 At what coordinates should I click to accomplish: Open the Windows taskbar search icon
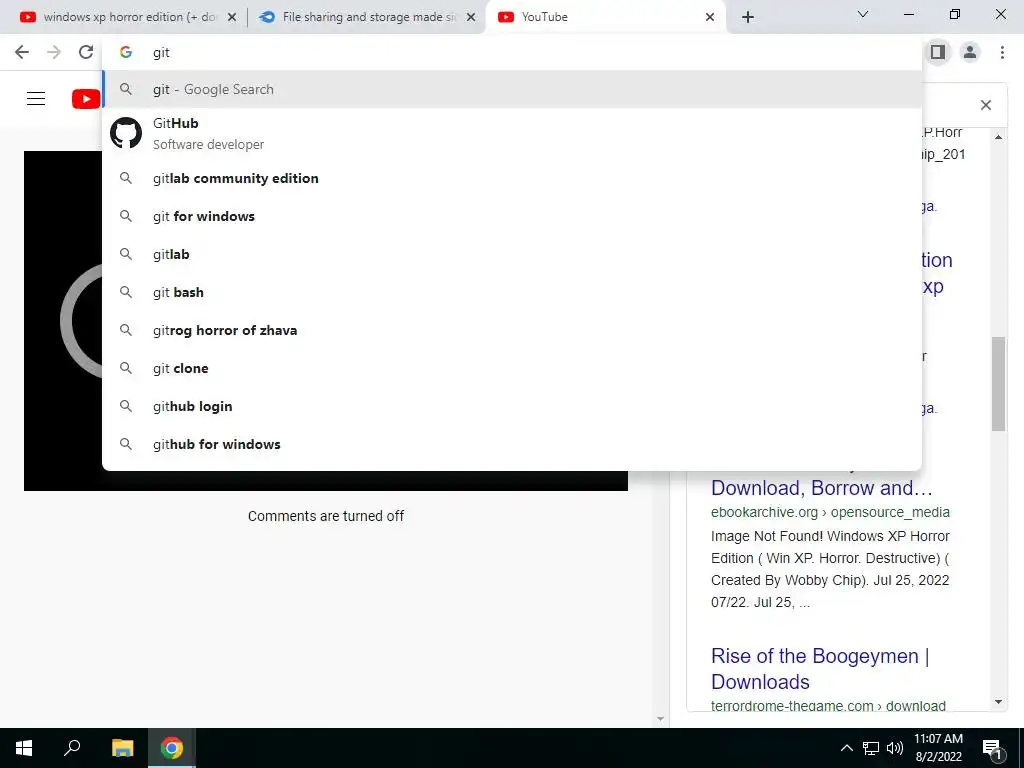click(x=72, y=748)
